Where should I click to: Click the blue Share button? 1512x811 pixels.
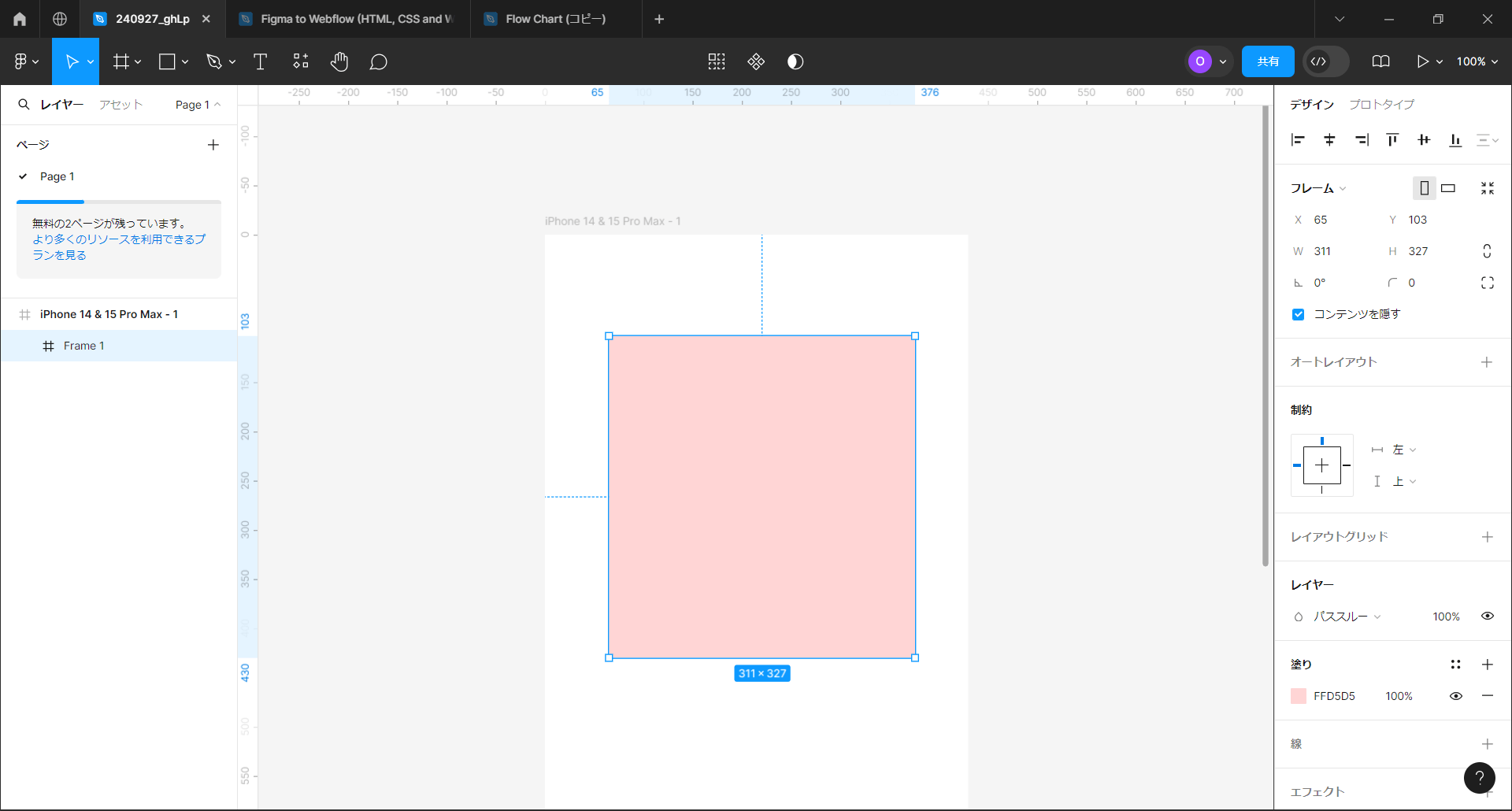pos(1268,61)
